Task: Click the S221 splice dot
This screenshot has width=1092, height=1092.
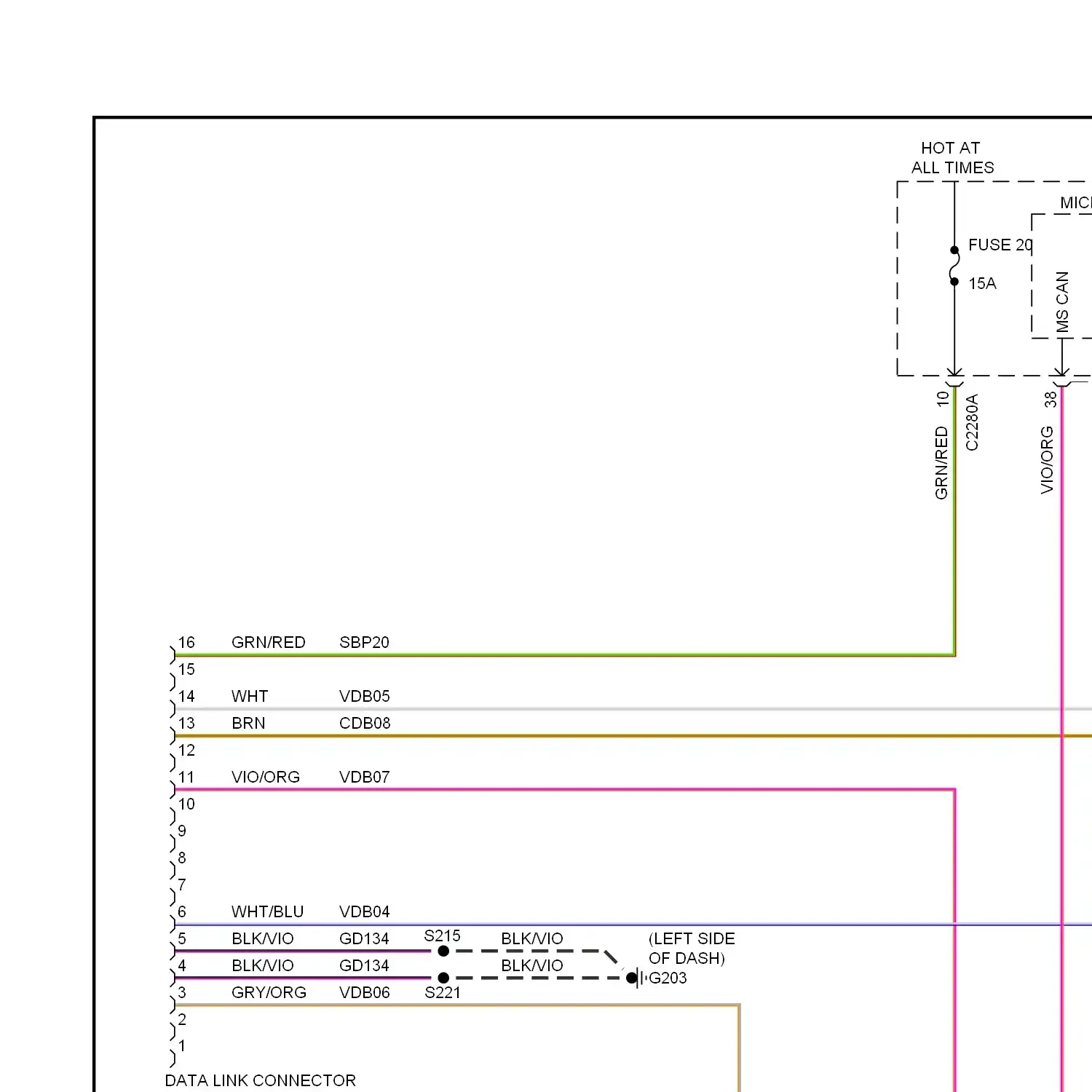Action: tap(443, 978)
